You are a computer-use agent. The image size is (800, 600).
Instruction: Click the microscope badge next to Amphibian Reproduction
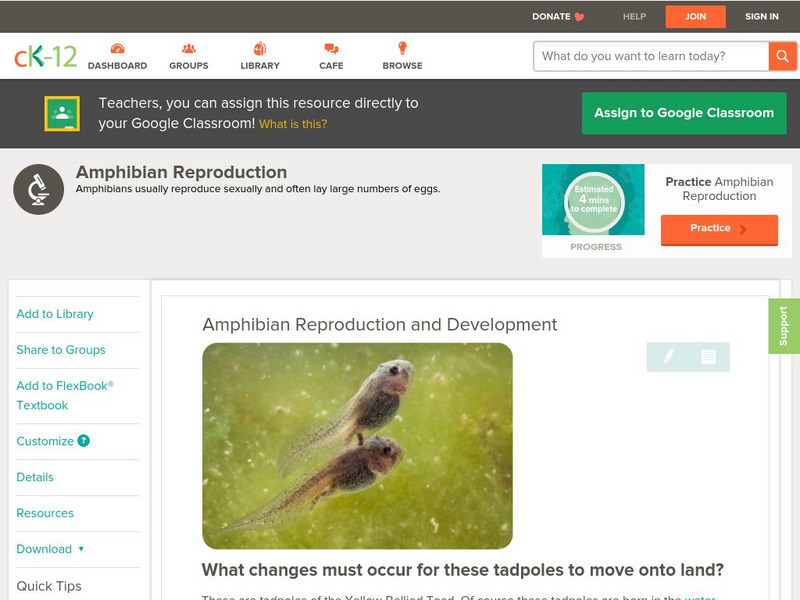37,188
